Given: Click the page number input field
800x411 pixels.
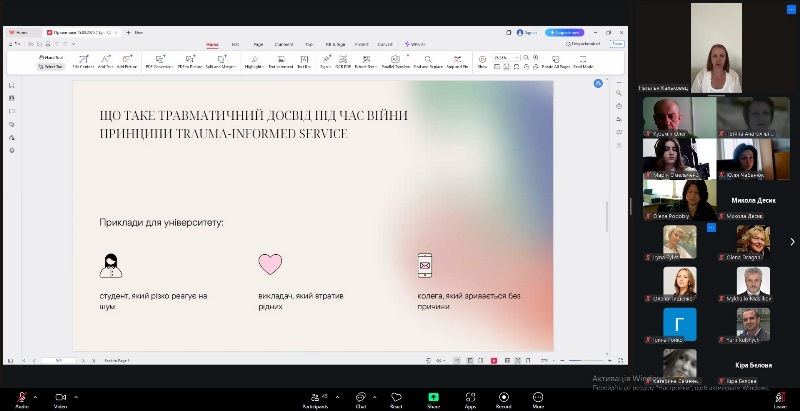Looking at the screenshot, I should (59, 359).
